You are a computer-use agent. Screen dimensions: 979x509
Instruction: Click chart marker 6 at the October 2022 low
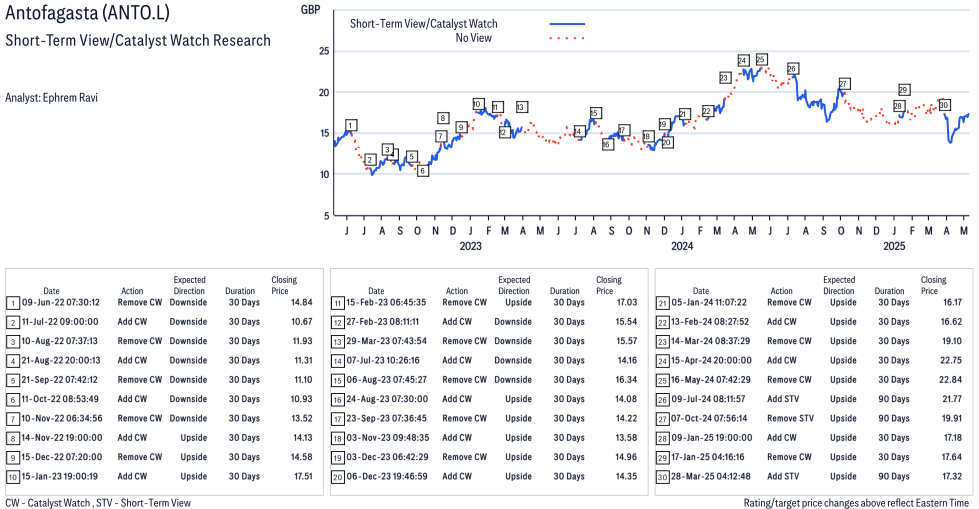[x=423, y=170]
